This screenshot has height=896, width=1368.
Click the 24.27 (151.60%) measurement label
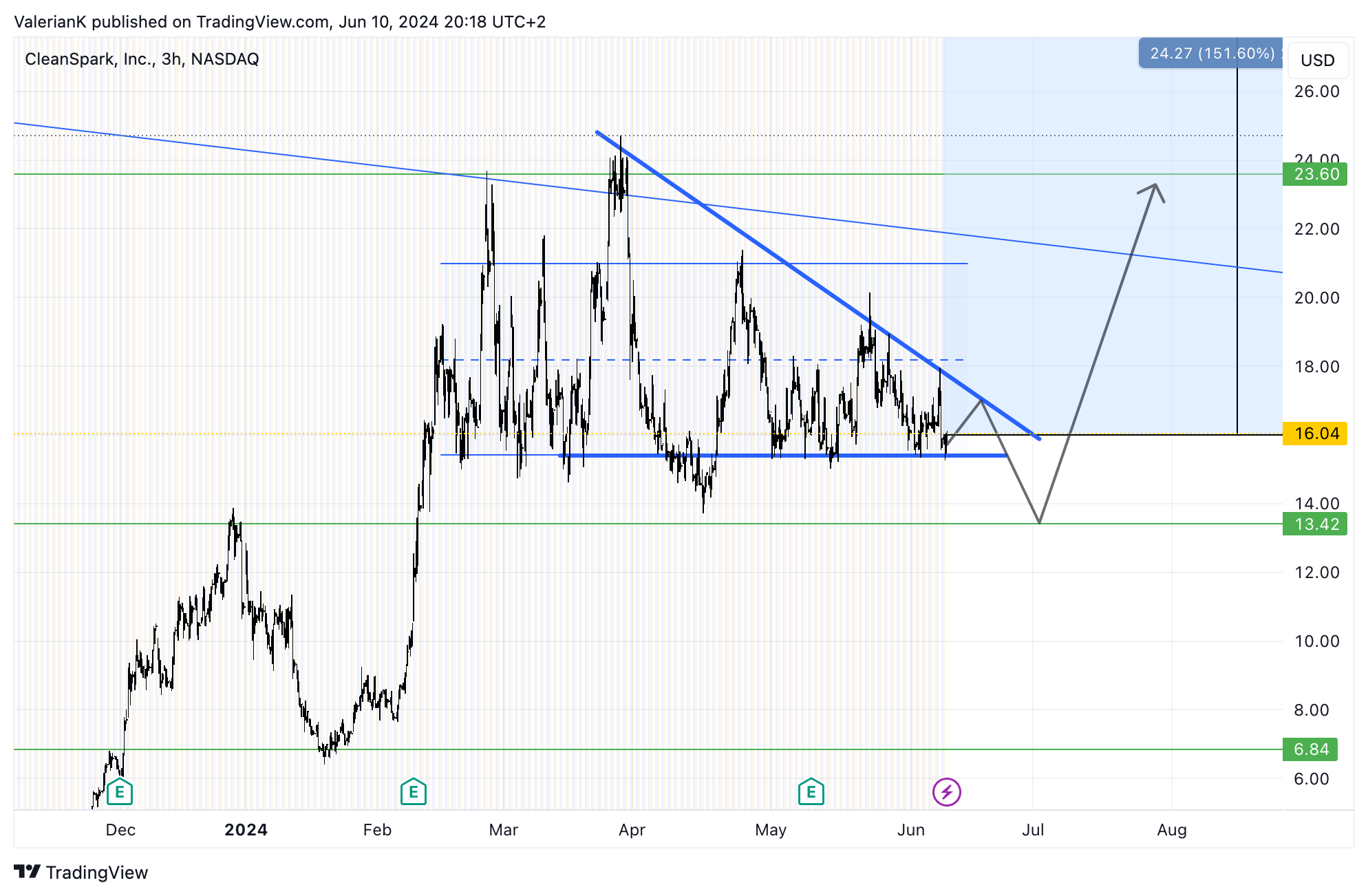[1211, 54]
